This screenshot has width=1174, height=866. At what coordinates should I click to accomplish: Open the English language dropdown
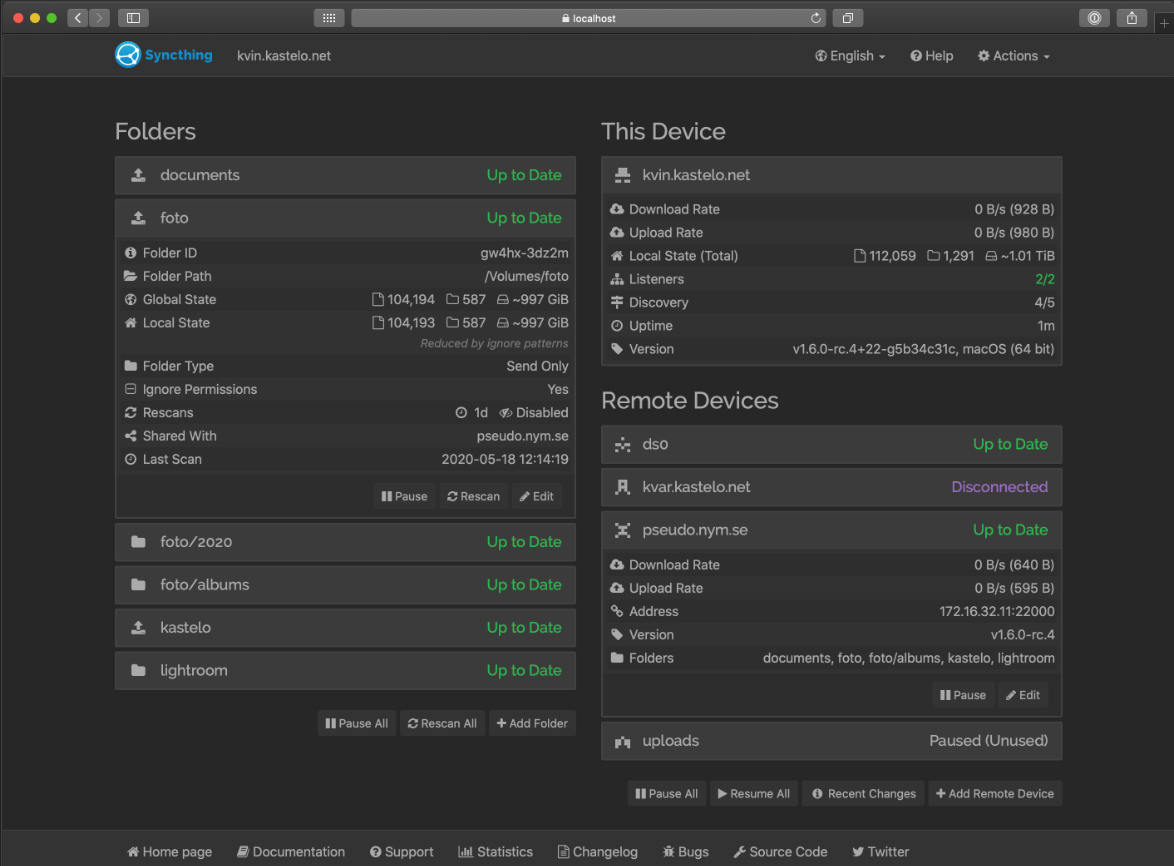pyautogui.click(x=849, y=55)
